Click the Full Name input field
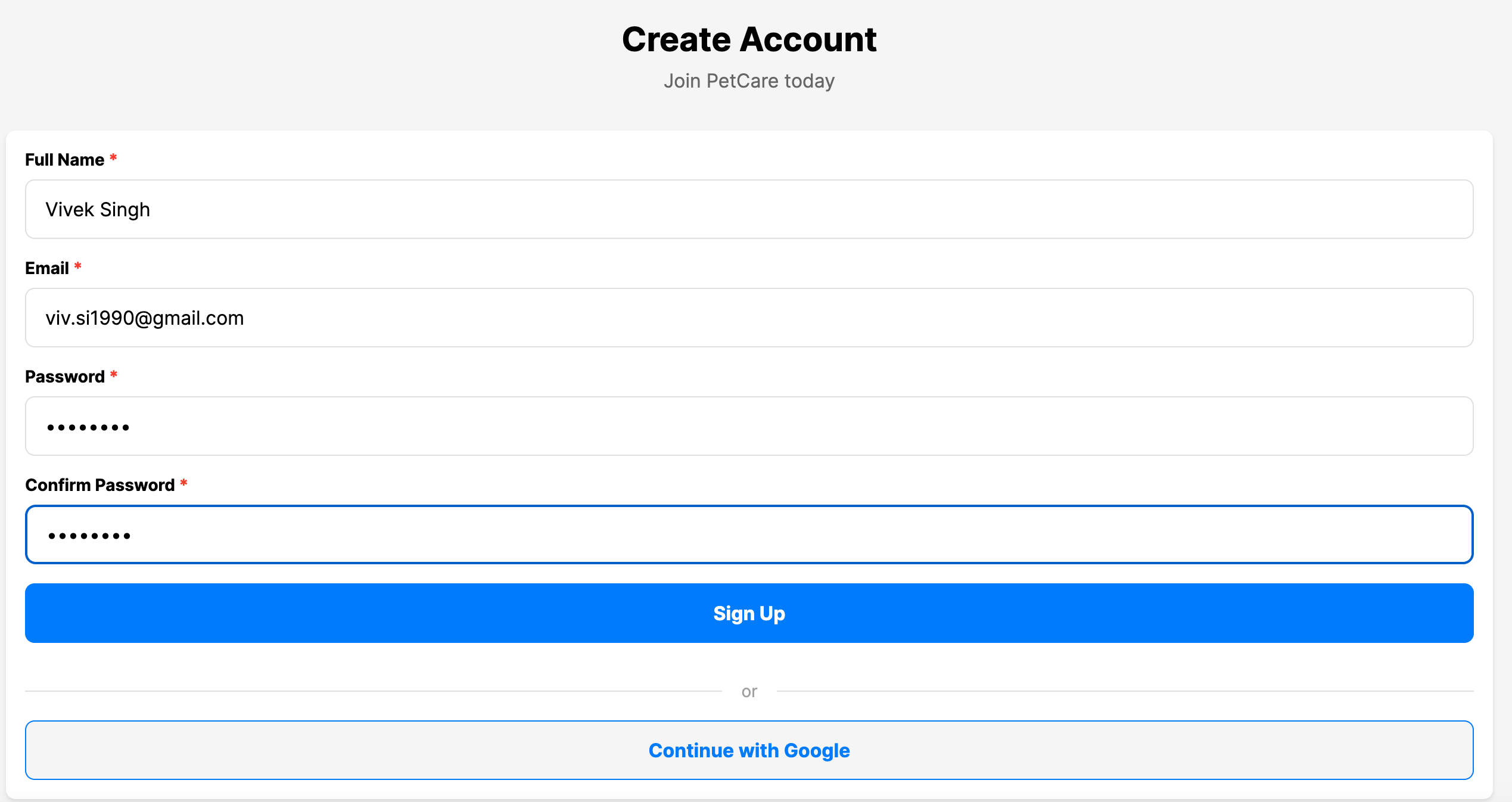 coord(749,209)
